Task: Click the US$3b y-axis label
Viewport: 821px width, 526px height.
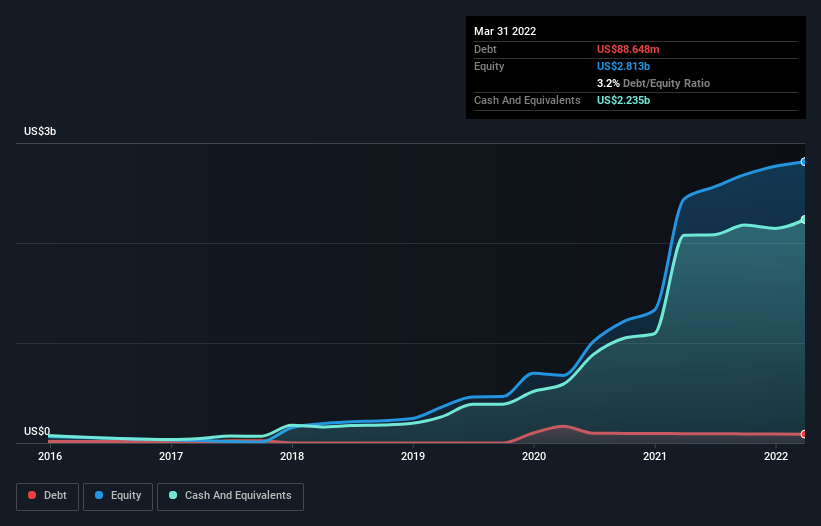Action: (x=40, y=131)
